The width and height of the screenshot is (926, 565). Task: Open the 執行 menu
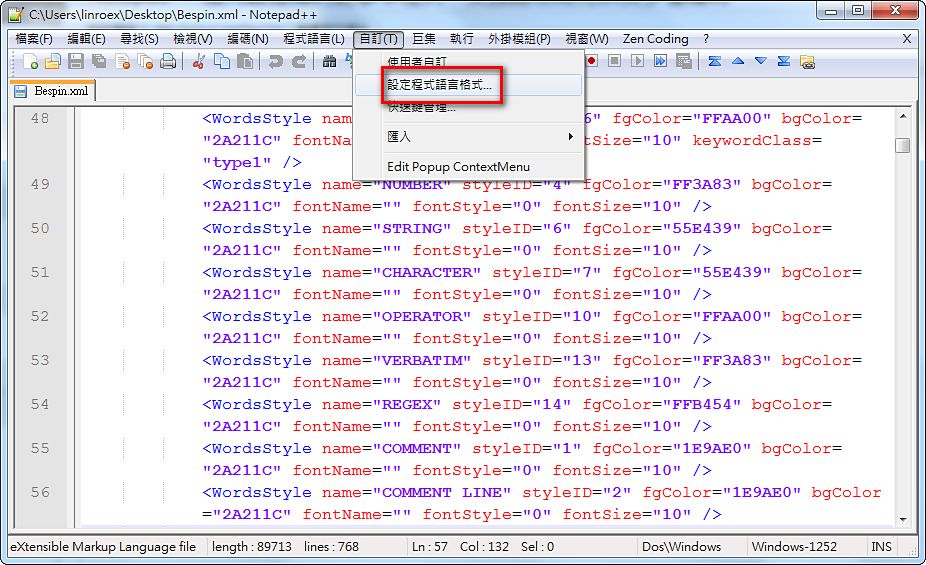tap(461, 39)
